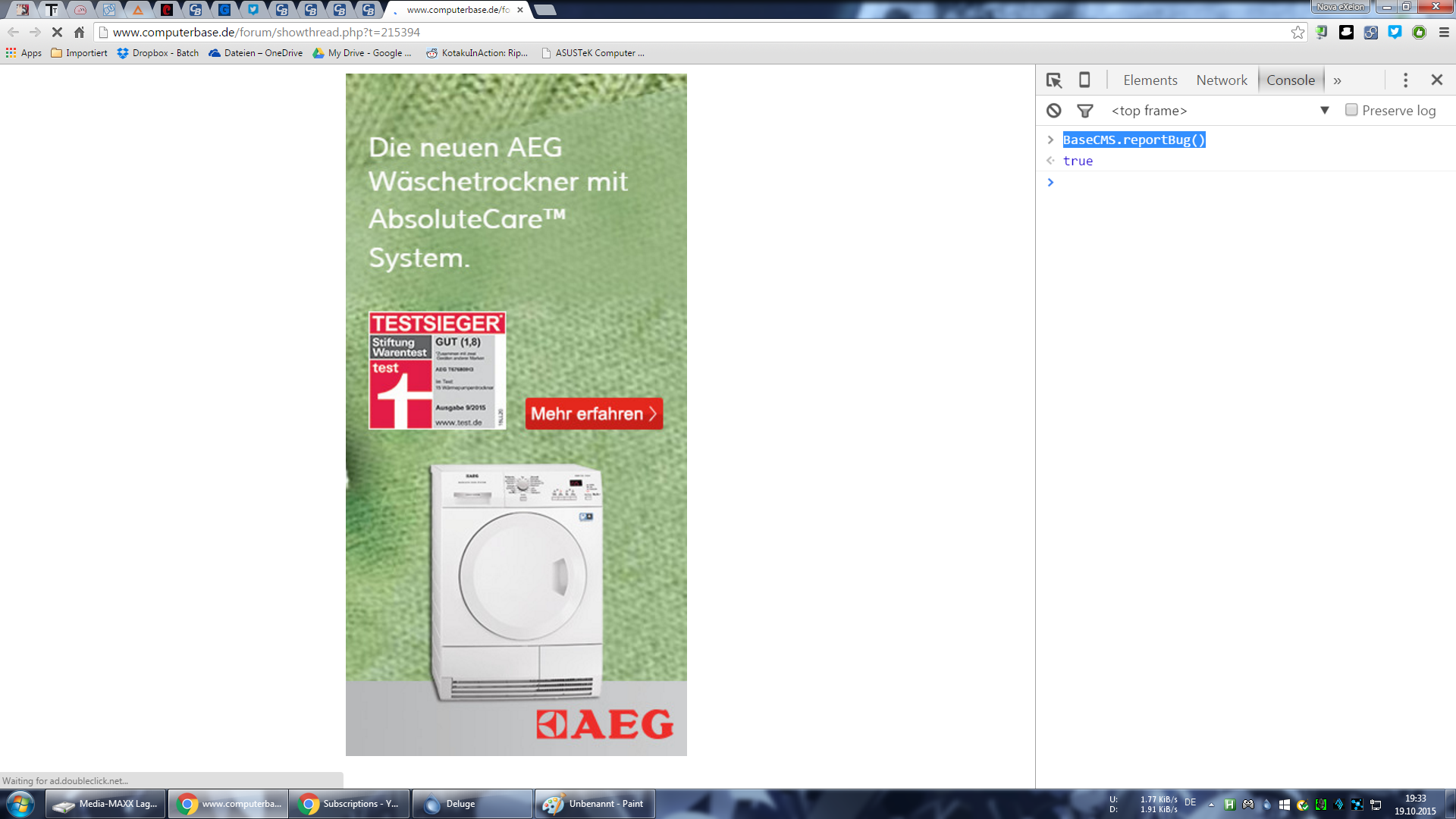Clear the console log icon
Image resolution: width=1456 pixels, height=819 pixels.
[x=1054, y=111]
